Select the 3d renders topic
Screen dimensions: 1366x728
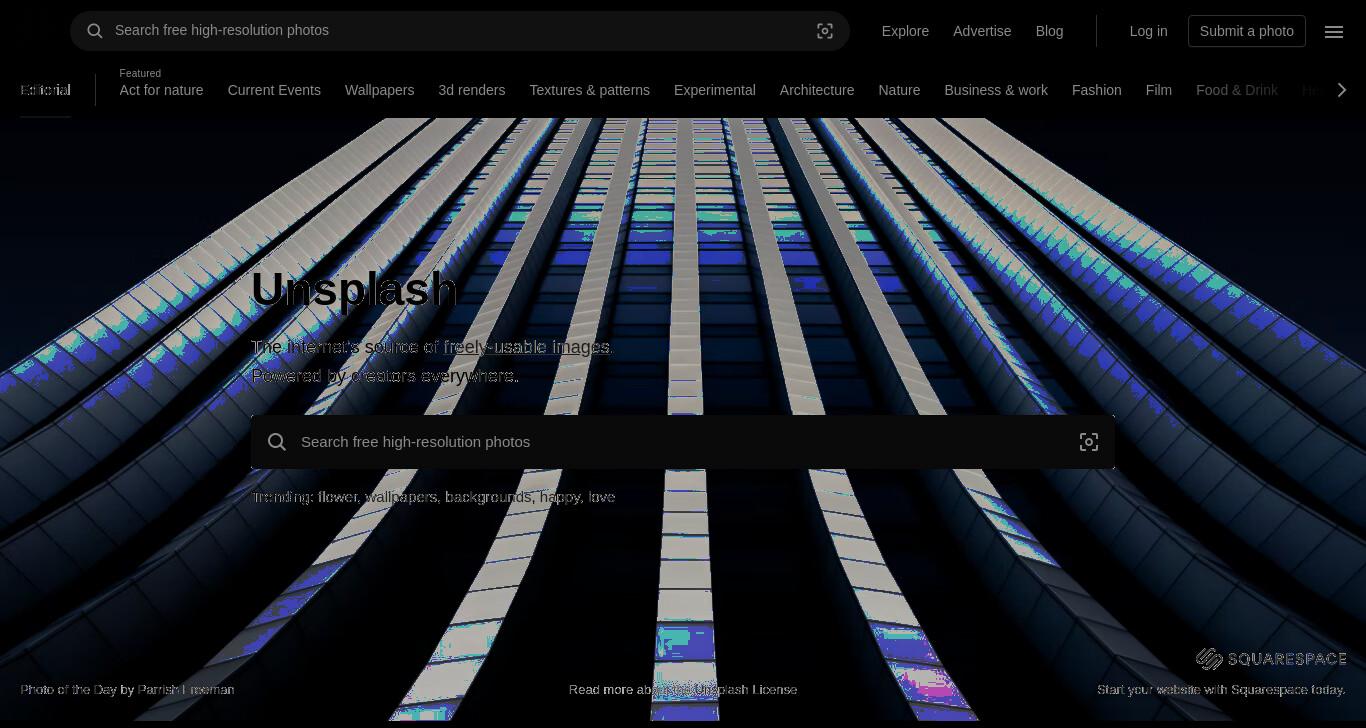[471, 90]
